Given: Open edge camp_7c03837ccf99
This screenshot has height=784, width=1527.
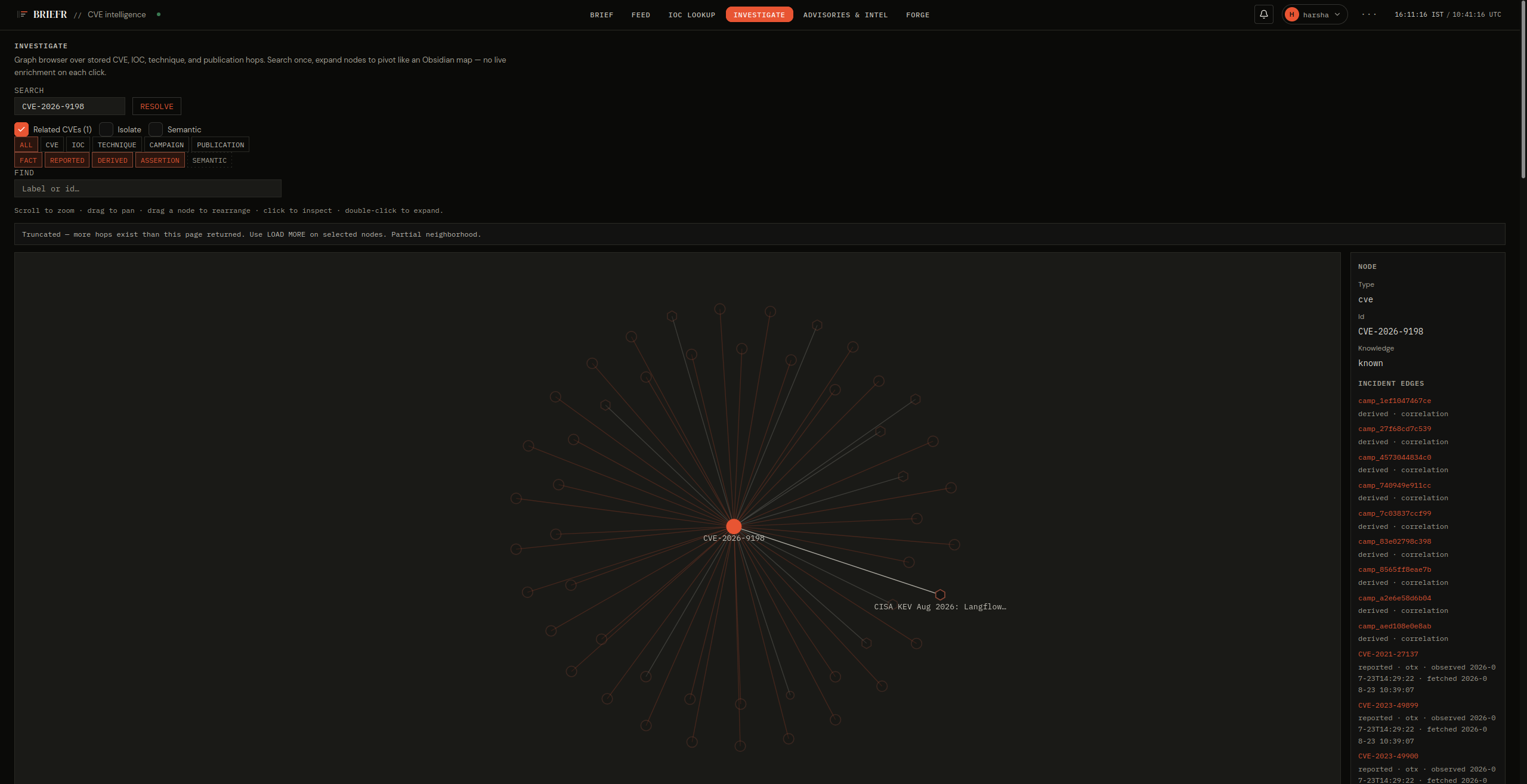Looking at the screenshot, I should coord(1395,513).
